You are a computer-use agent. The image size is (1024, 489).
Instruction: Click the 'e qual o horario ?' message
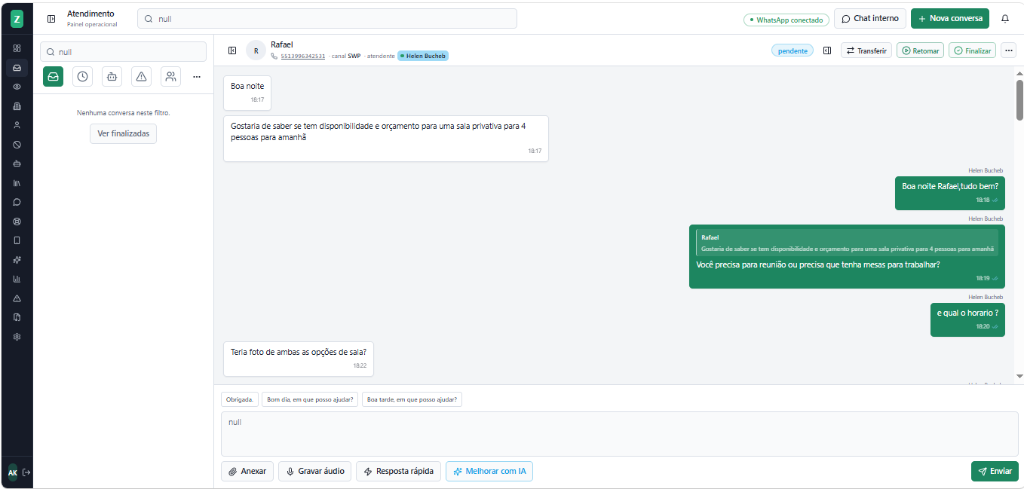click(967, 319)
